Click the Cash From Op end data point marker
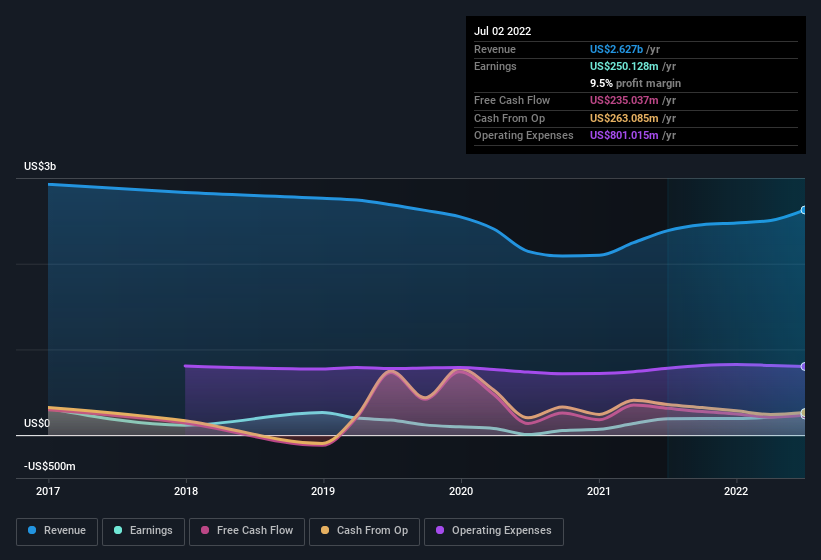821x560 pixels. point(804,412)
